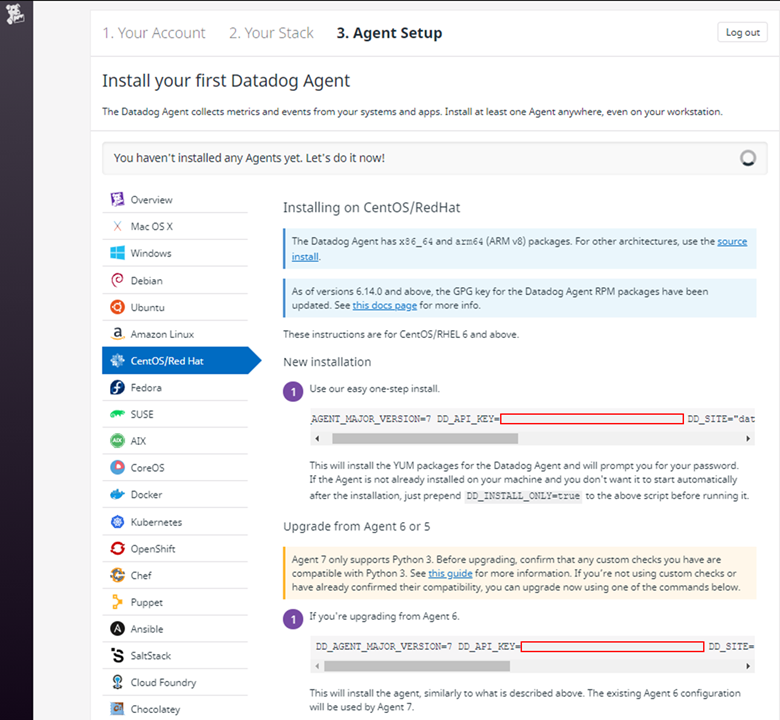Click the Mac OS X icon
This screenshot has width=780, height=720.
pos(117,226)
